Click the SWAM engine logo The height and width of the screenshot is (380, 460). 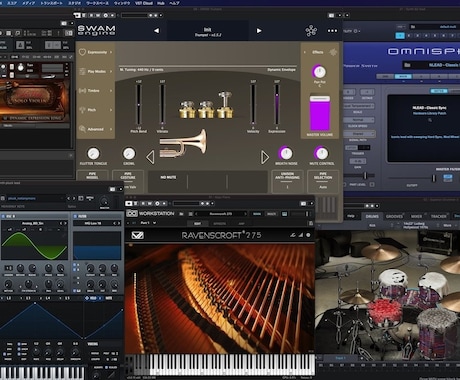(97, 30)
